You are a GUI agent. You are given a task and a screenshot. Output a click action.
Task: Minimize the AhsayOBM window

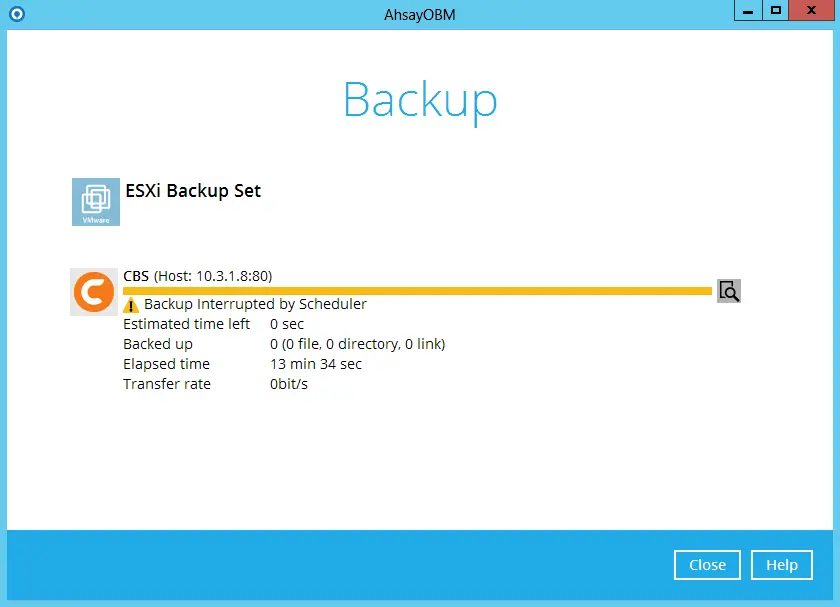click(x=747, y=10)
